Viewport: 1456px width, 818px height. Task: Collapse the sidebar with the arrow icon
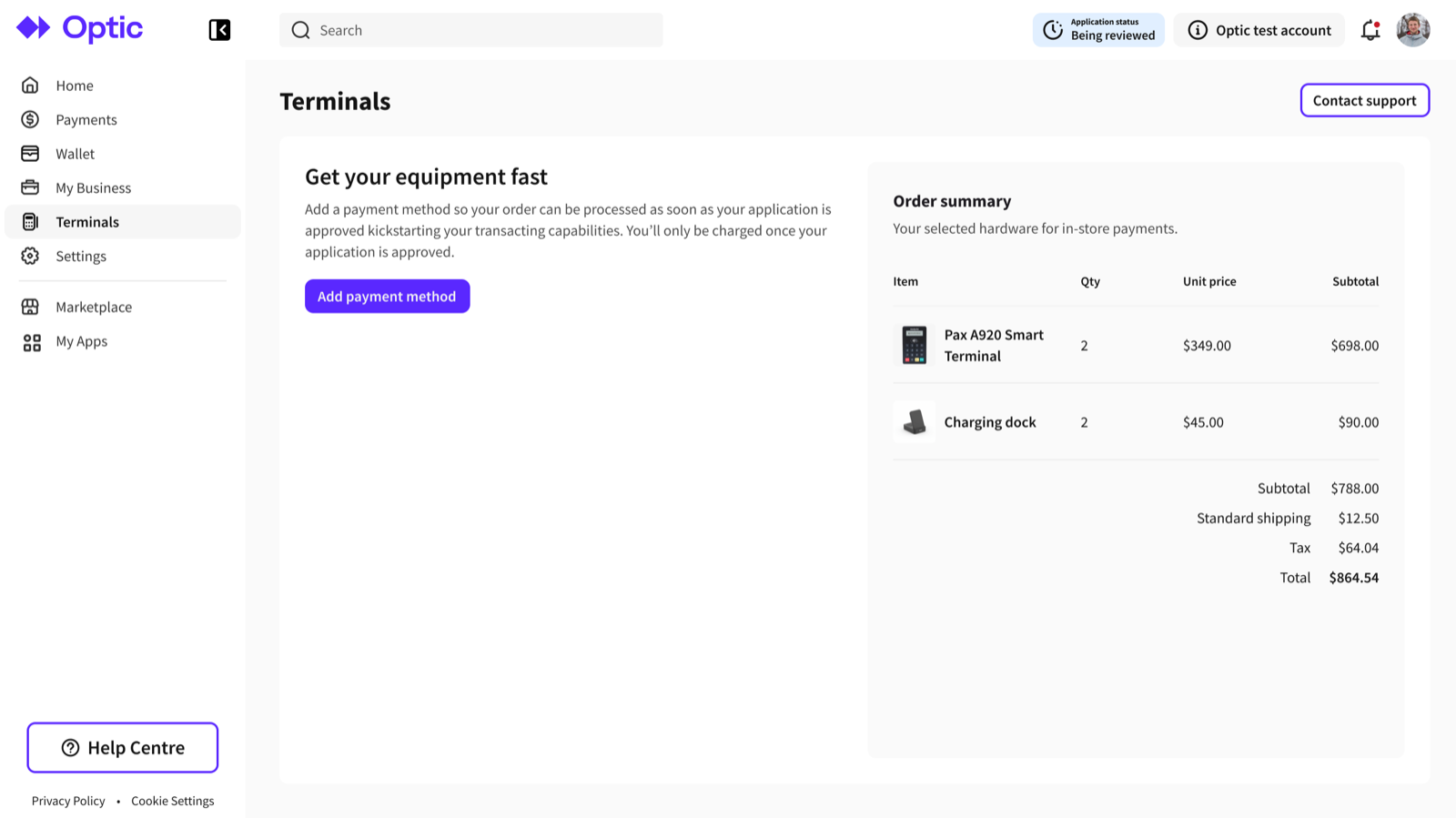pos(219,30)
